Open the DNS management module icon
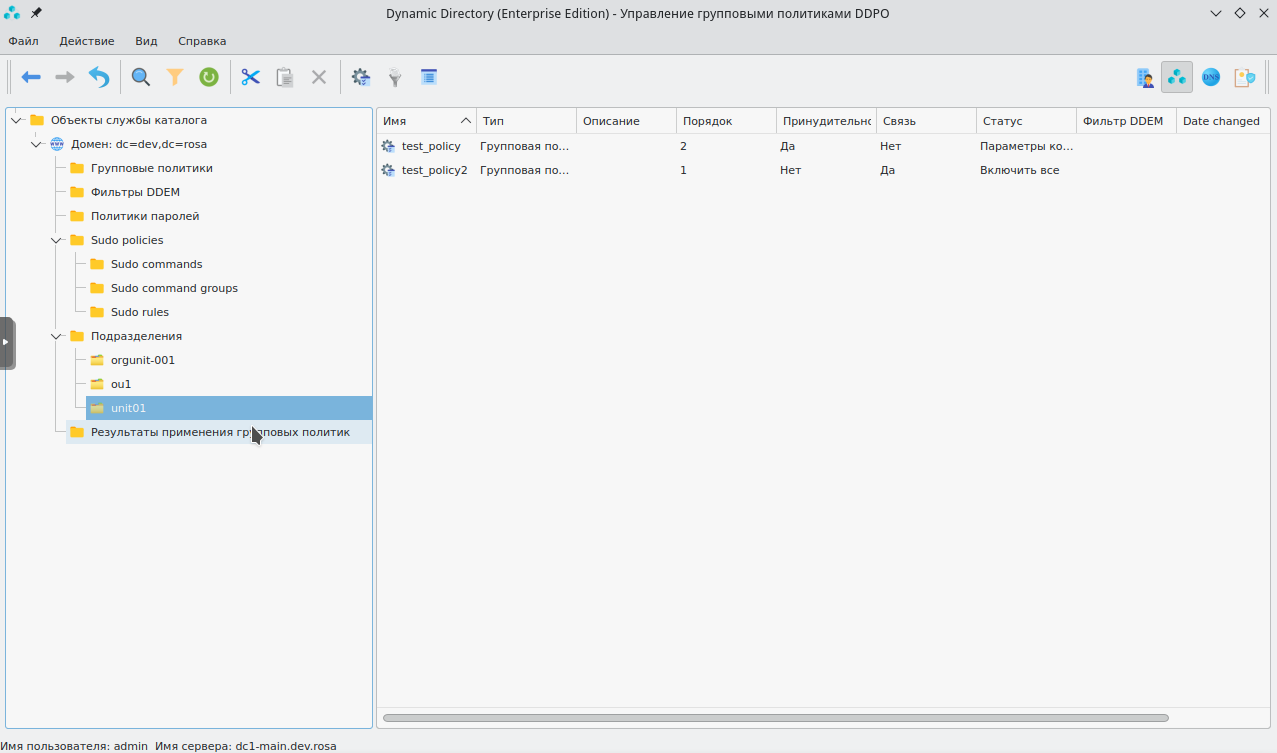 point(1211,77)
